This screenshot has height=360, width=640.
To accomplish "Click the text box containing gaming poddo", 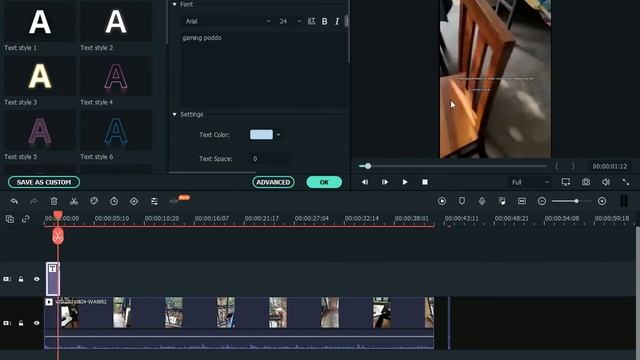I will pos(264,69).
